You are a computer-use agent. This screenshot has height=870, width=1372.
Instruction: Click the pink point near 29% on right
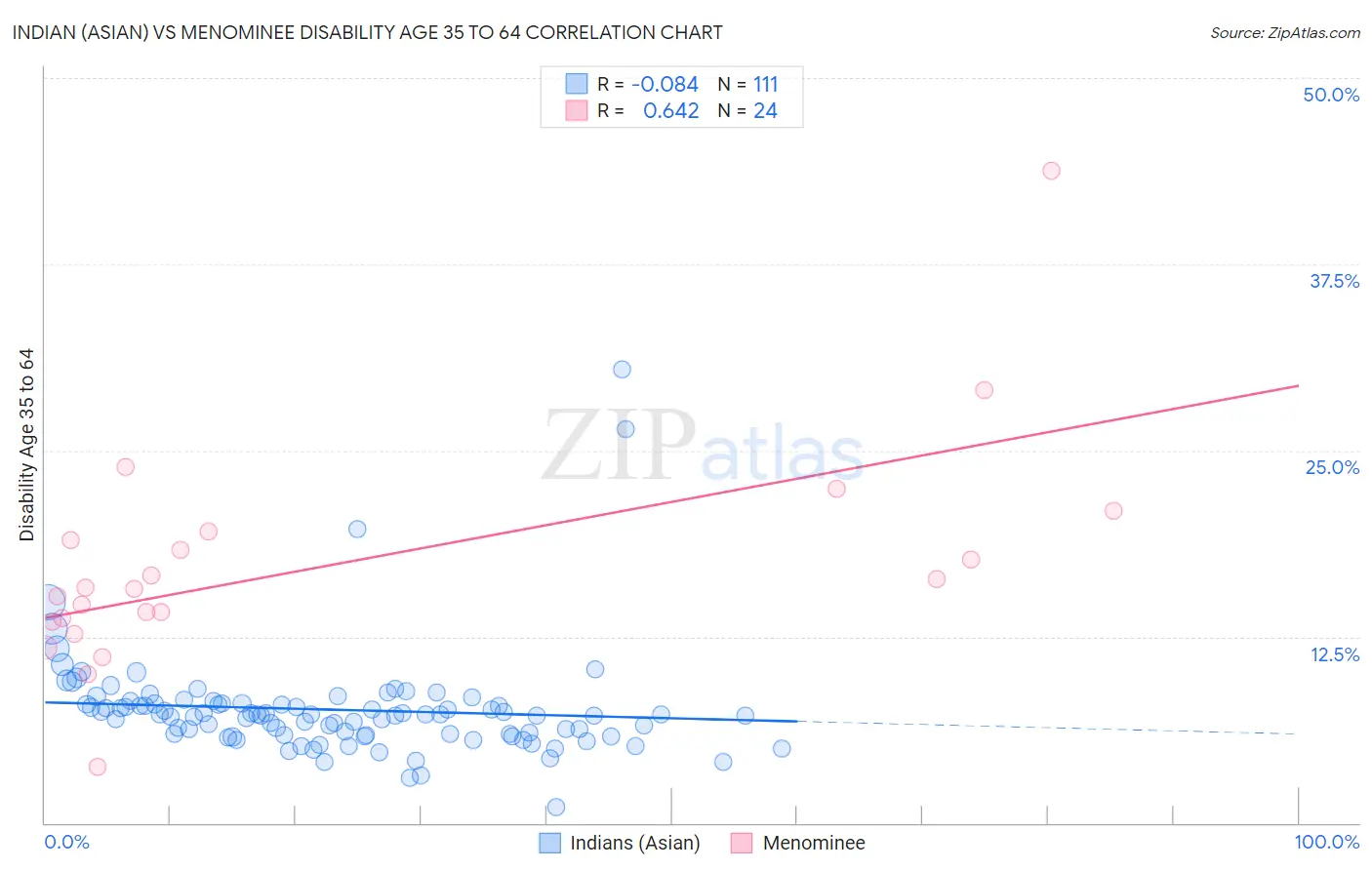984,390
